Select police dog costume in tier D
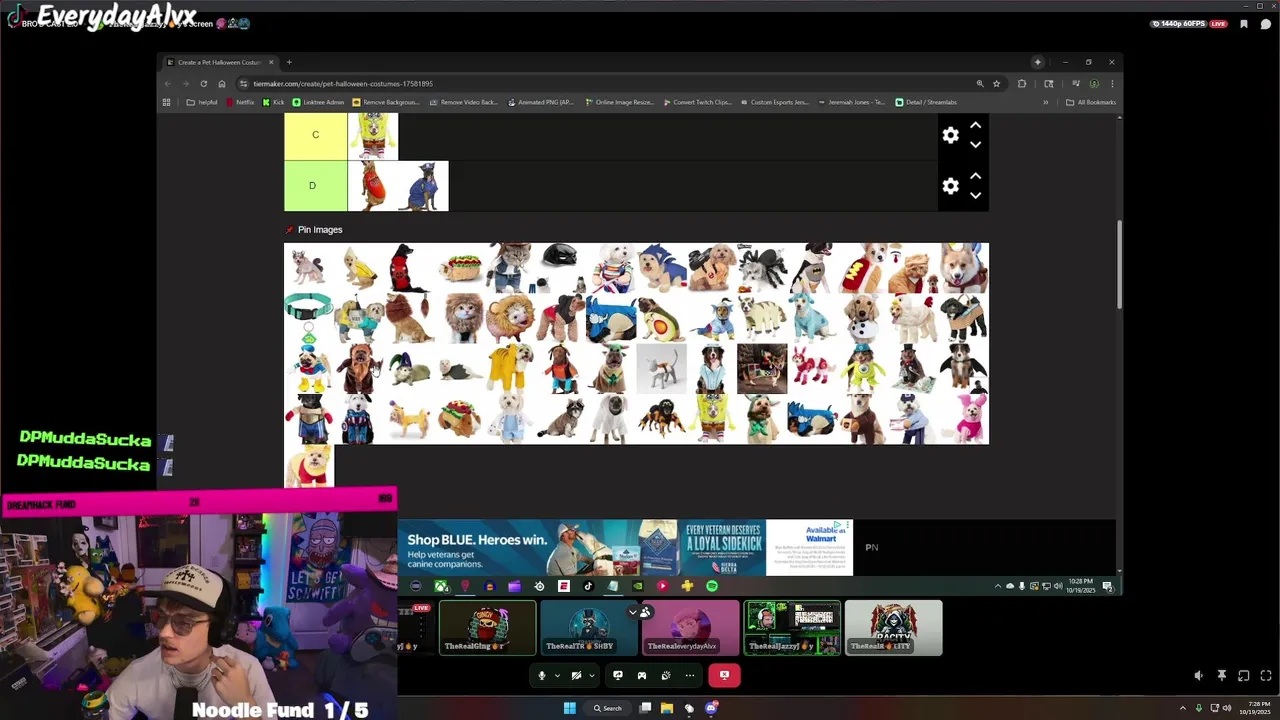 pos(423,186)
